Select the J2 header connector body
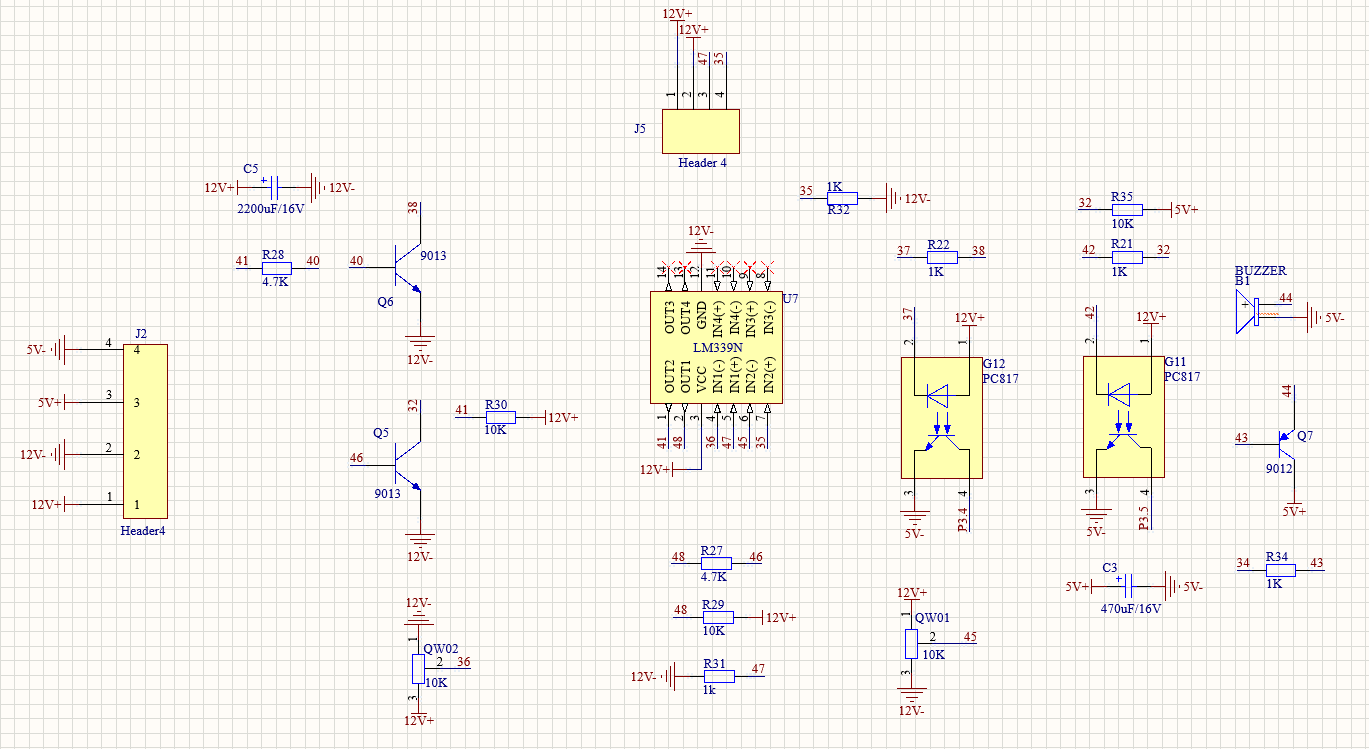The width and height of the screenshot is (1369, 749). point(145,432)
